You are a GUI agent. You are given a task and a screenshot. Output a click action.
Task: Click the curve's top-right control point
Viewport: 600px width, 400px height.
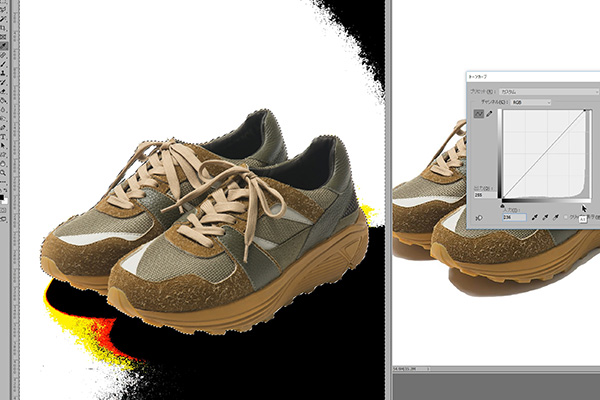pyautogui.click(x=585, y=111)
